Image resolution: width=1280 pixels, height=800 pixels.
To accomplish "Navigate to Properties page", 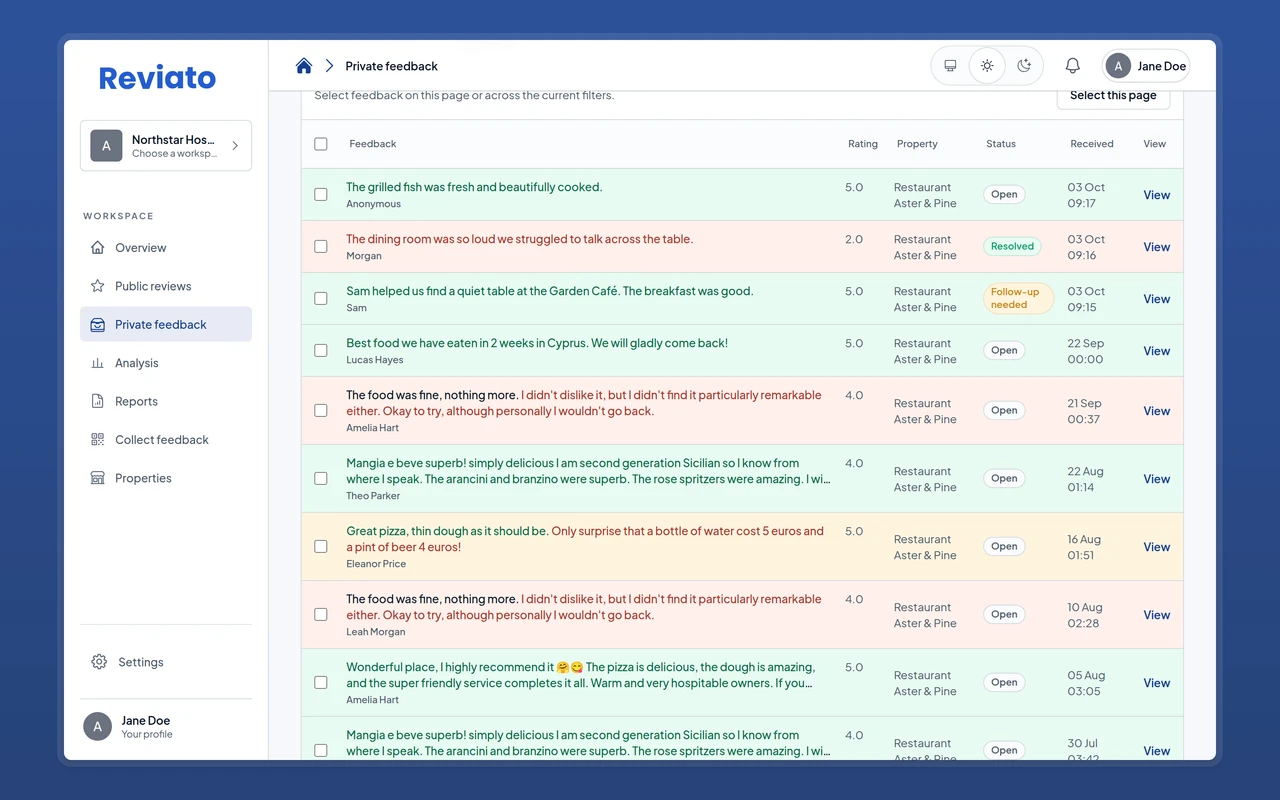I will pyautogui.click(x=166, y=478).
